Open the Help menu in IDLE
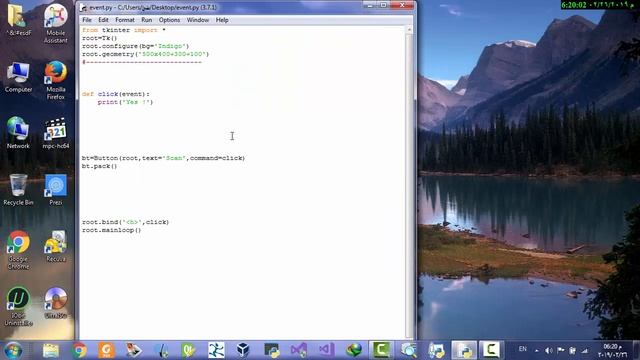The height and width of the screenshot is (360, 640). pos(222,20)
